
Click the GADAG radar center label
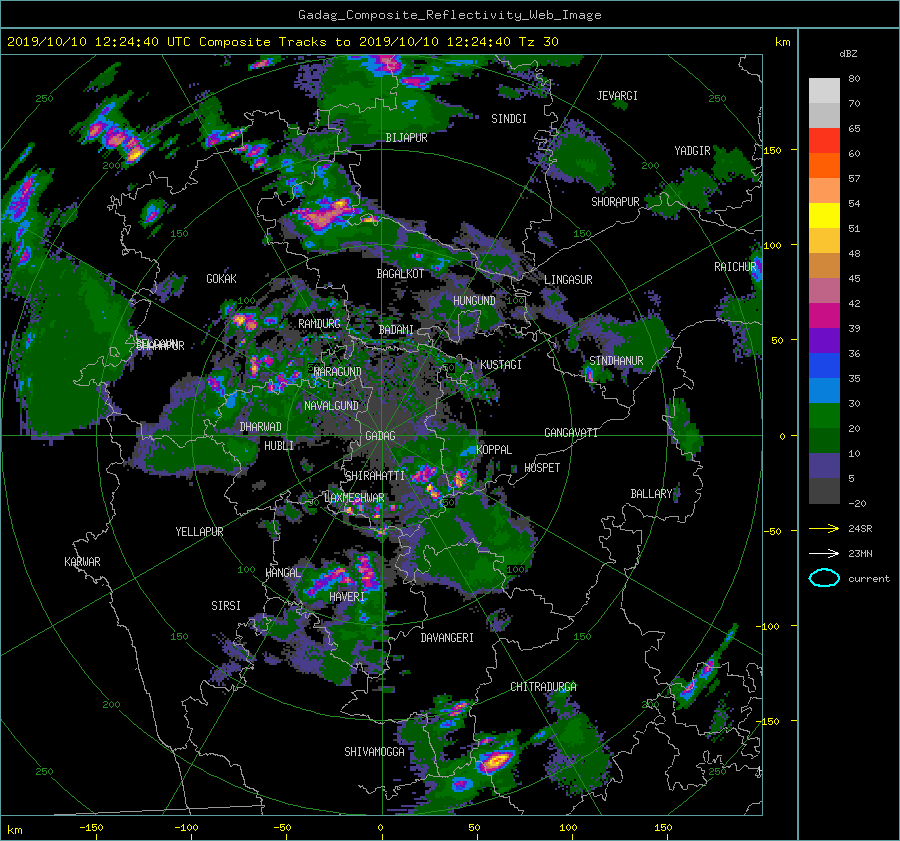point(380,436)
